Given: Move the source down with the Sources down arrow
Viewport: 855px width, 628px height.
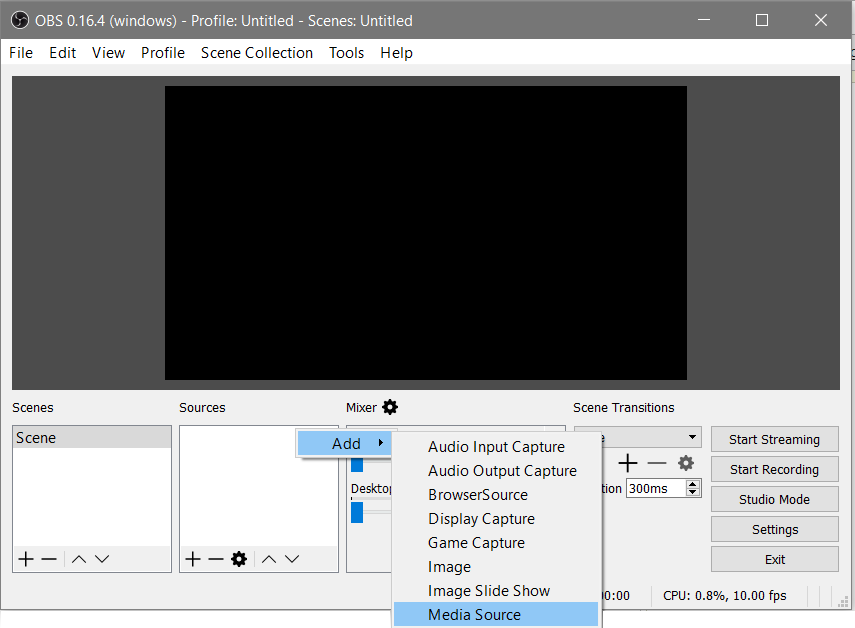Looking at the screenshot, I should (292, 559).
